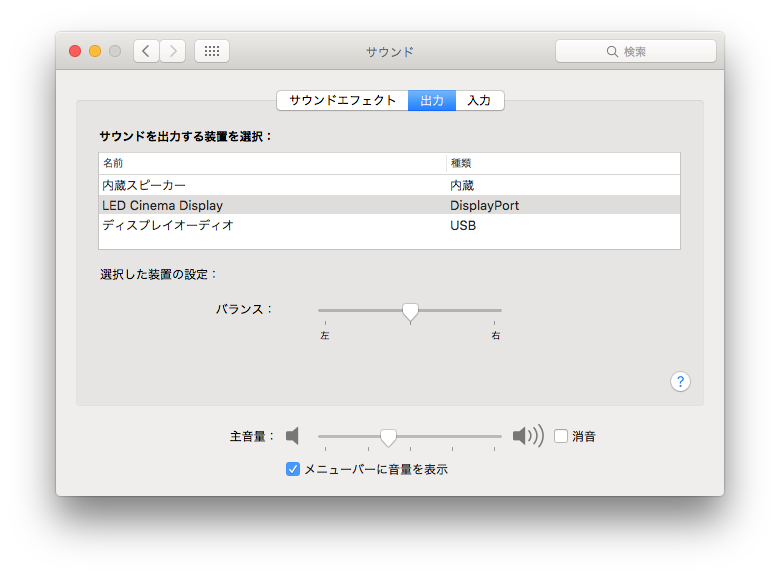Image resolution: width=780 pixels, height=576 pixels.
Task: Select the 出力 tab
Action: point(432,100)
